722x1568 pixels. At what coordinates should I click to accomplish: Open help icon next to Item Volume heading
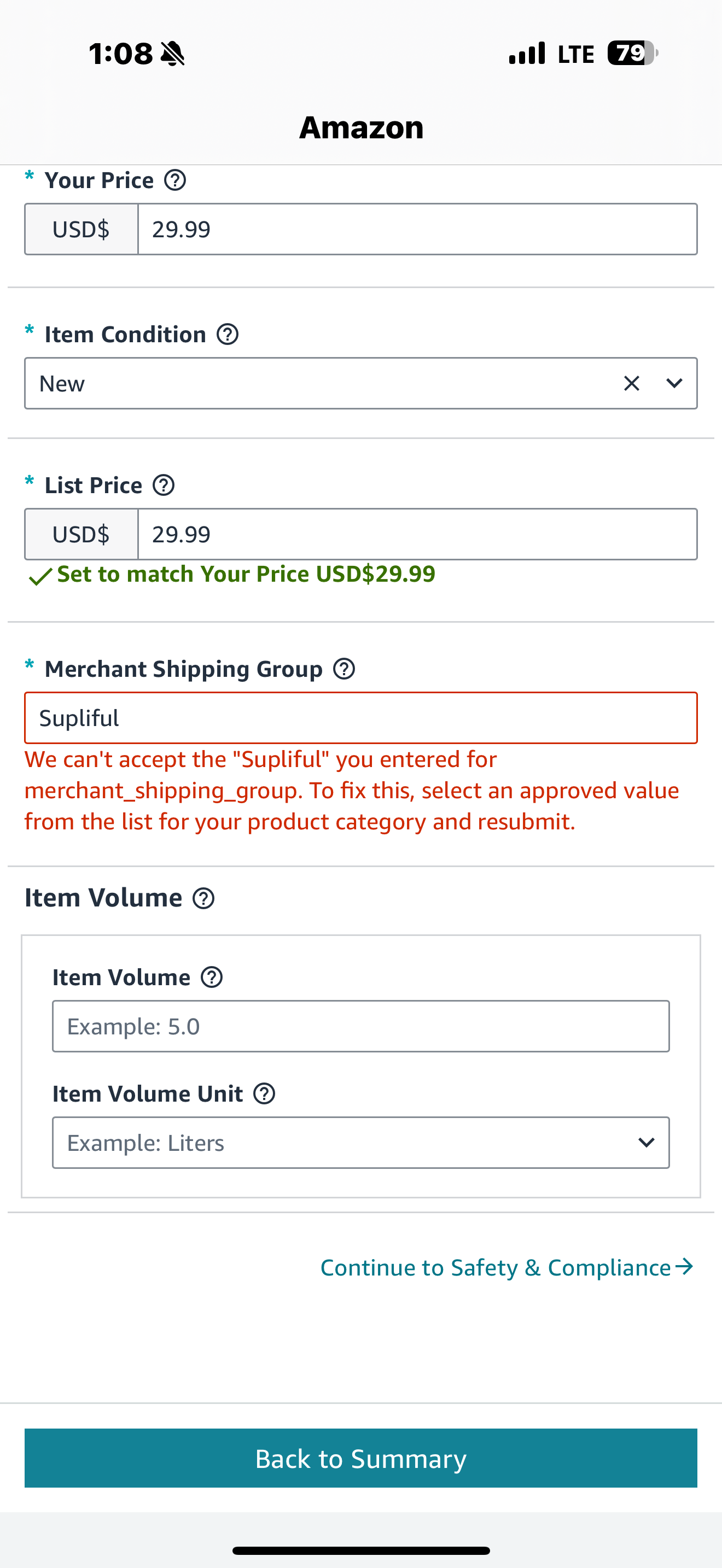[203, 898]
